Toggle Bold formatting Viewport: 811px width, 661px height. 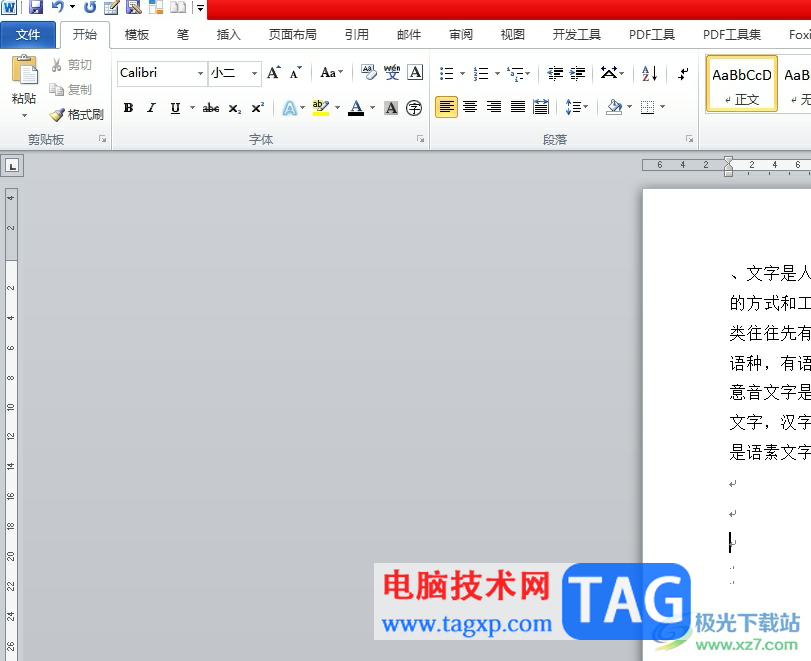point(128,108)
